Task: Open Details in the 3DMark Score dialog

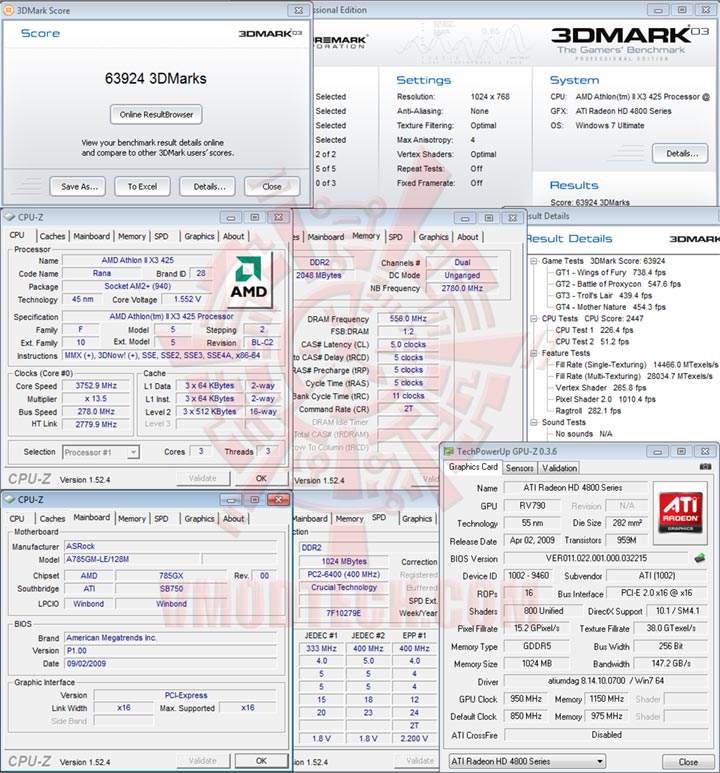Action: (208, 186)
